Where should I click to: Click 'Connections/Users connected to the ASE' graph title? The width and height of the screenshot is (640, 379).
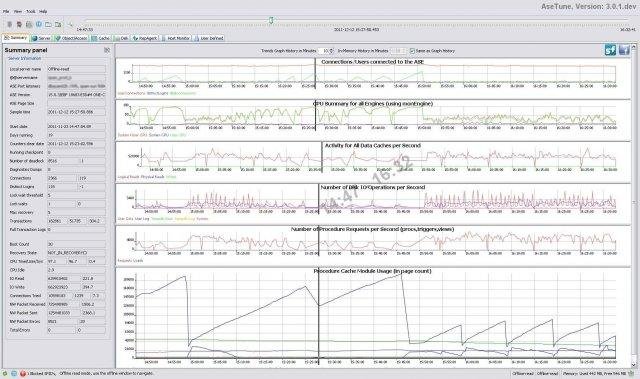372,62
